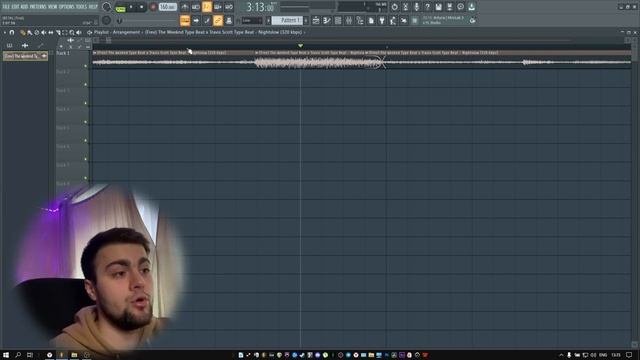Click the Track 1 header label
Viewport: 640px width, 360px height.
(x=63, y=53)
